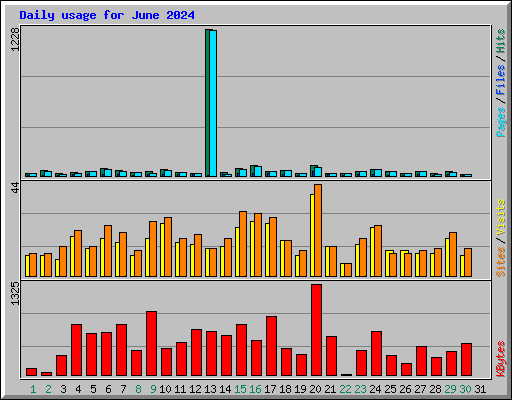
Task: Select day label 7 on the x-axis
Action: (123, 389)
